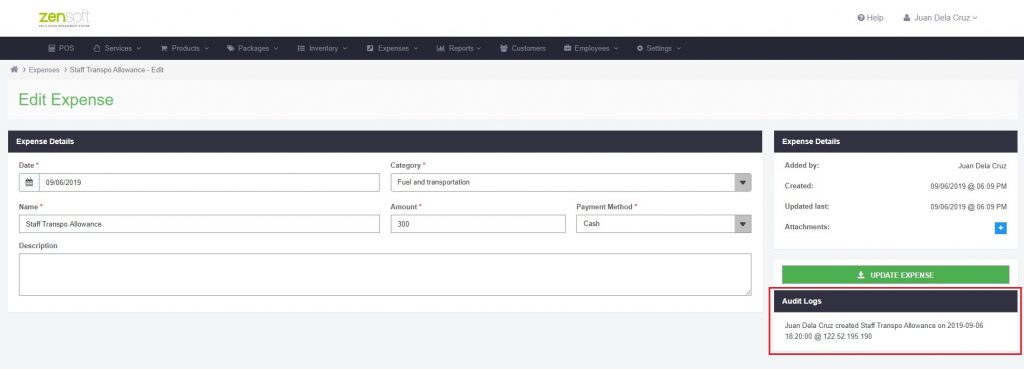Click the Date field showing 09/06/2019
This screenshot has width=1024, height=369.
pyautogui.click(x=209, y=182)
